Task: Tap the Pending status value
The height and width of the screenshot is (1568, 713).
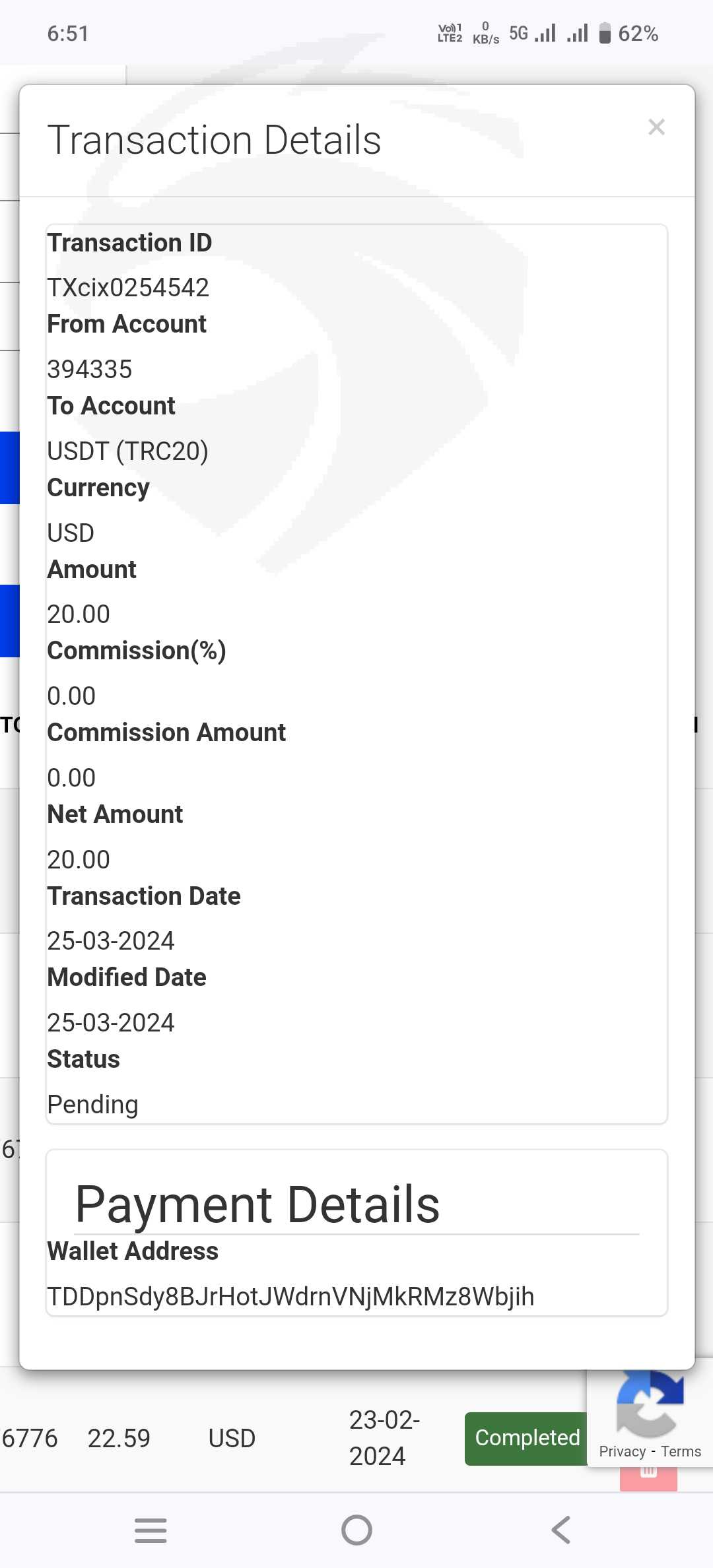Action: 92,1104
